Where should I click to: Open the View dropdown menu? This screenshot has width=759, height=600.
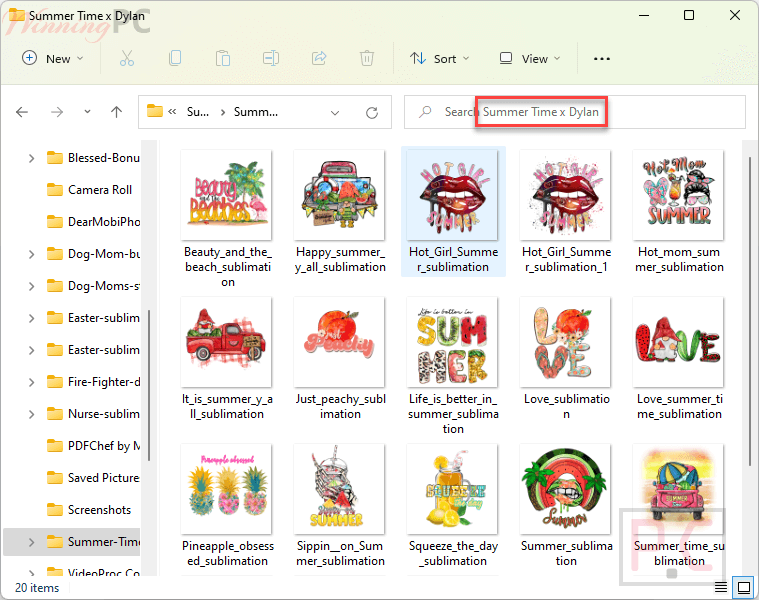click(530, 58)
